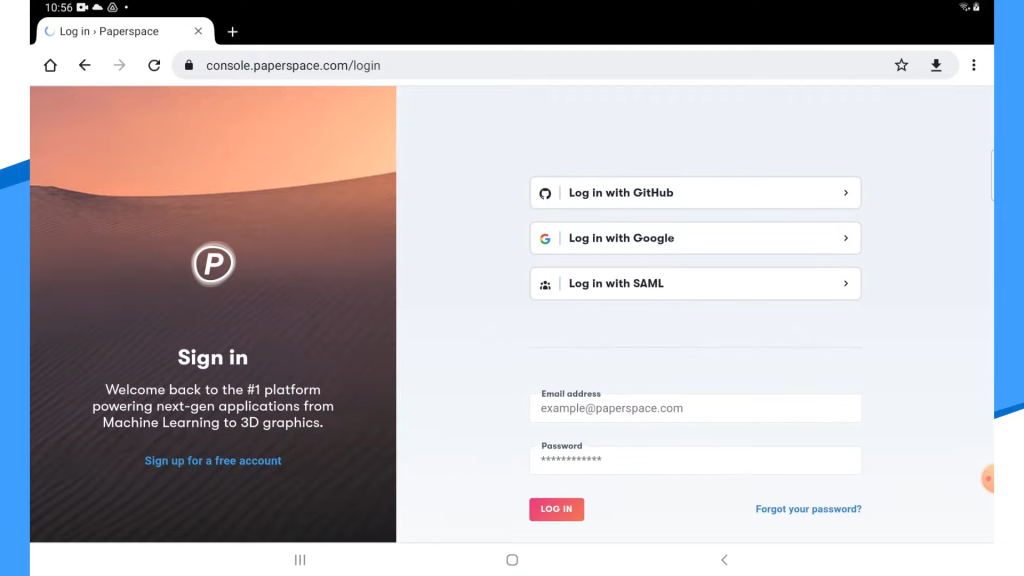Click the Paperspace P logo
This screenshot has height=576, width=1024.
click(213, 264)
